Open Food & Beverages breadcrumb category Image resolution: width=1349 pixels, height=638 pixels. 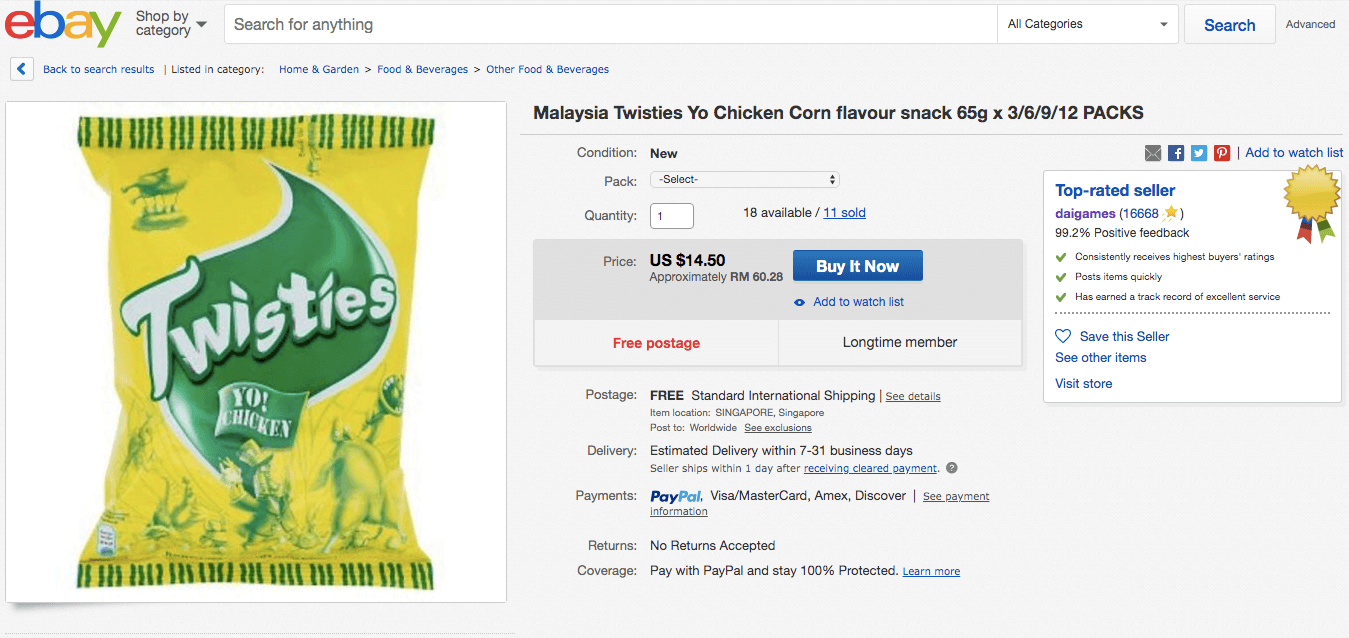(422, 70)
